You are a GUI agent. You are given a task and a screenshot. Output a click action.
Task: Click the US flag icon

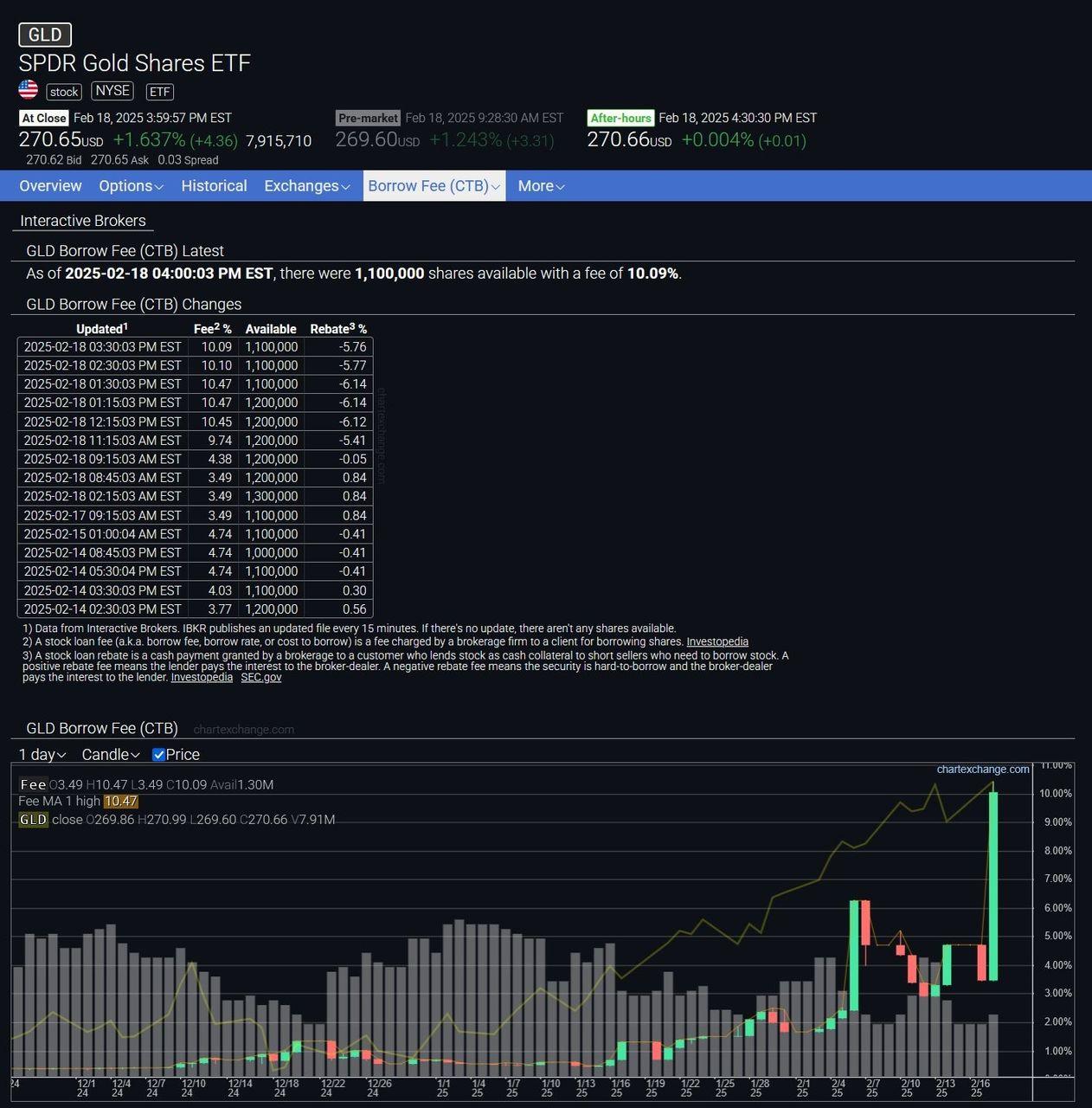pyautogui.click(x=29, y=90)
